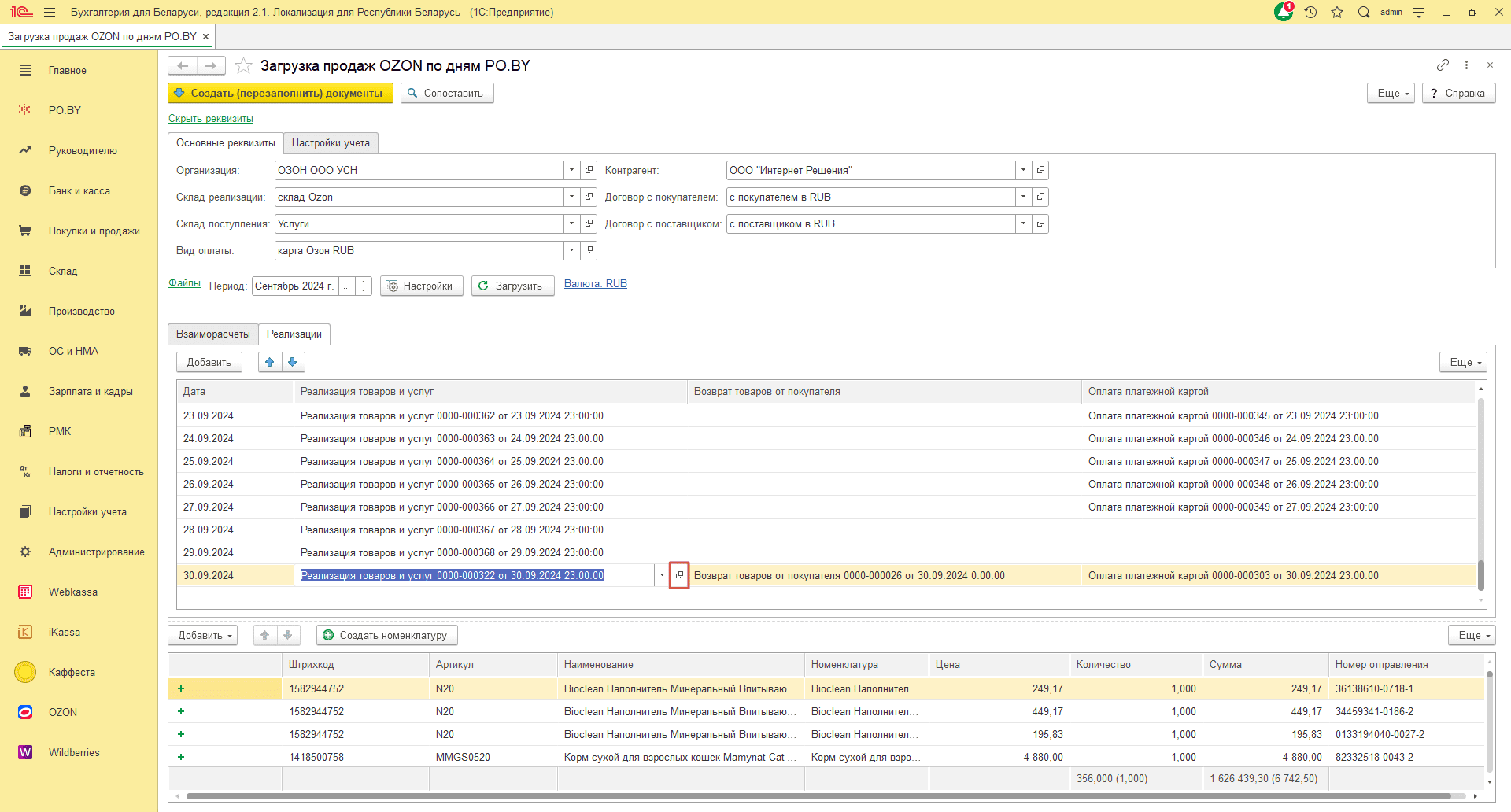Expand the Договор с поставщиком dropdown
The height and width of the screenshot is (812, 1511).
click(1024, 223)
